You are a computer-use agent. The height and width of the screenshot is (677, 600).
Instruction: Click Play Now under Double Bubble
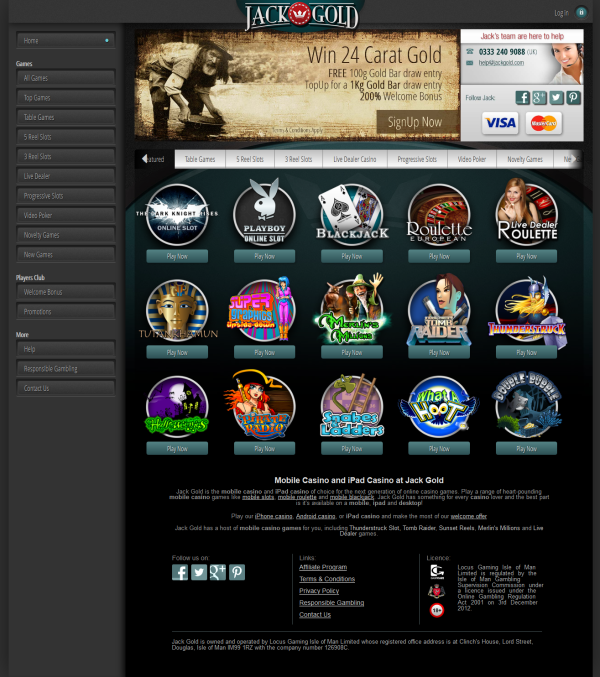coord(527,449)
